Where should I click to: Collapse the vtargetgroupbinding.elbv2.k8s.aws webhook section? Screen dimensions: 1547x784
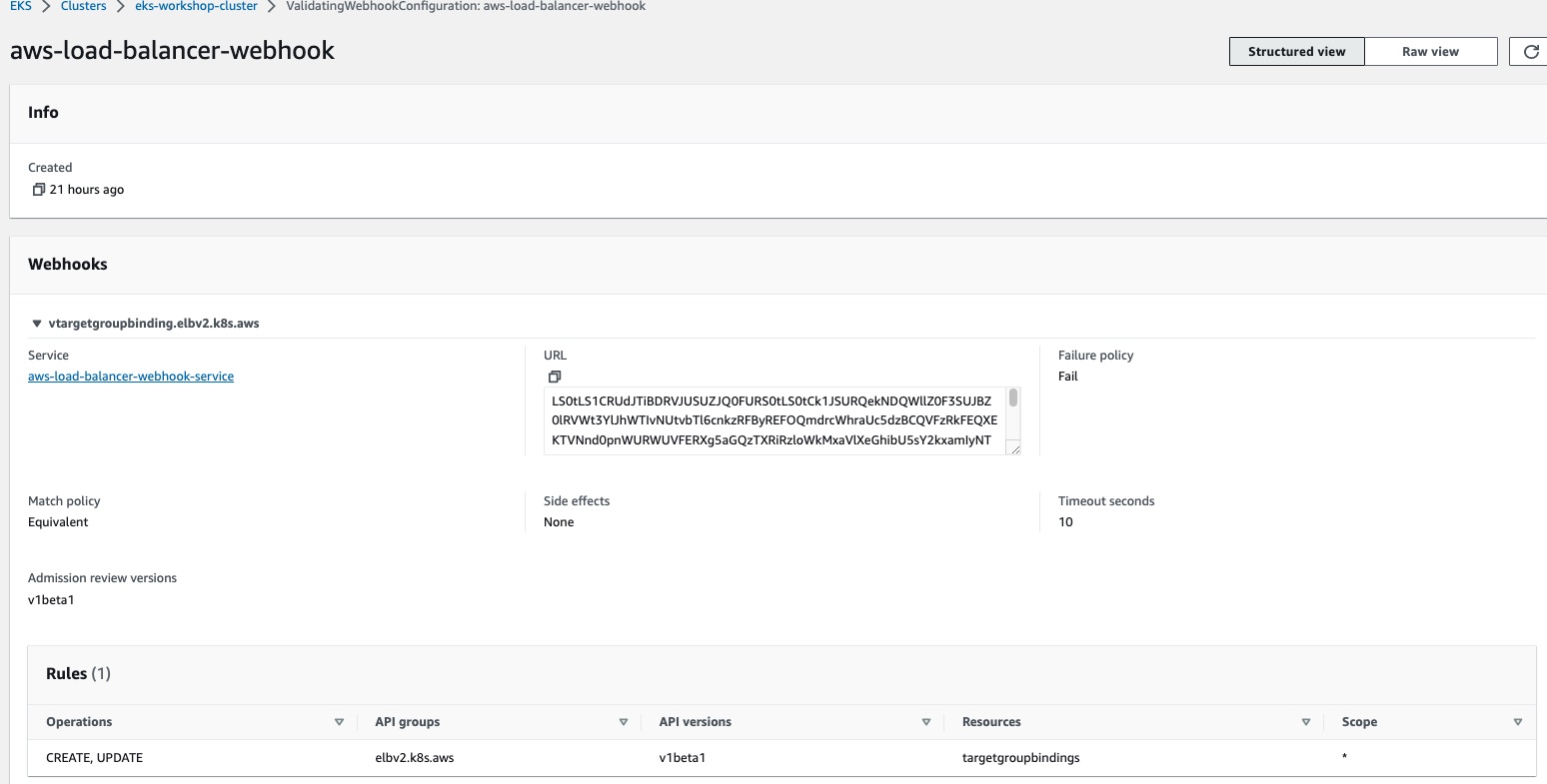click(37, 324)
